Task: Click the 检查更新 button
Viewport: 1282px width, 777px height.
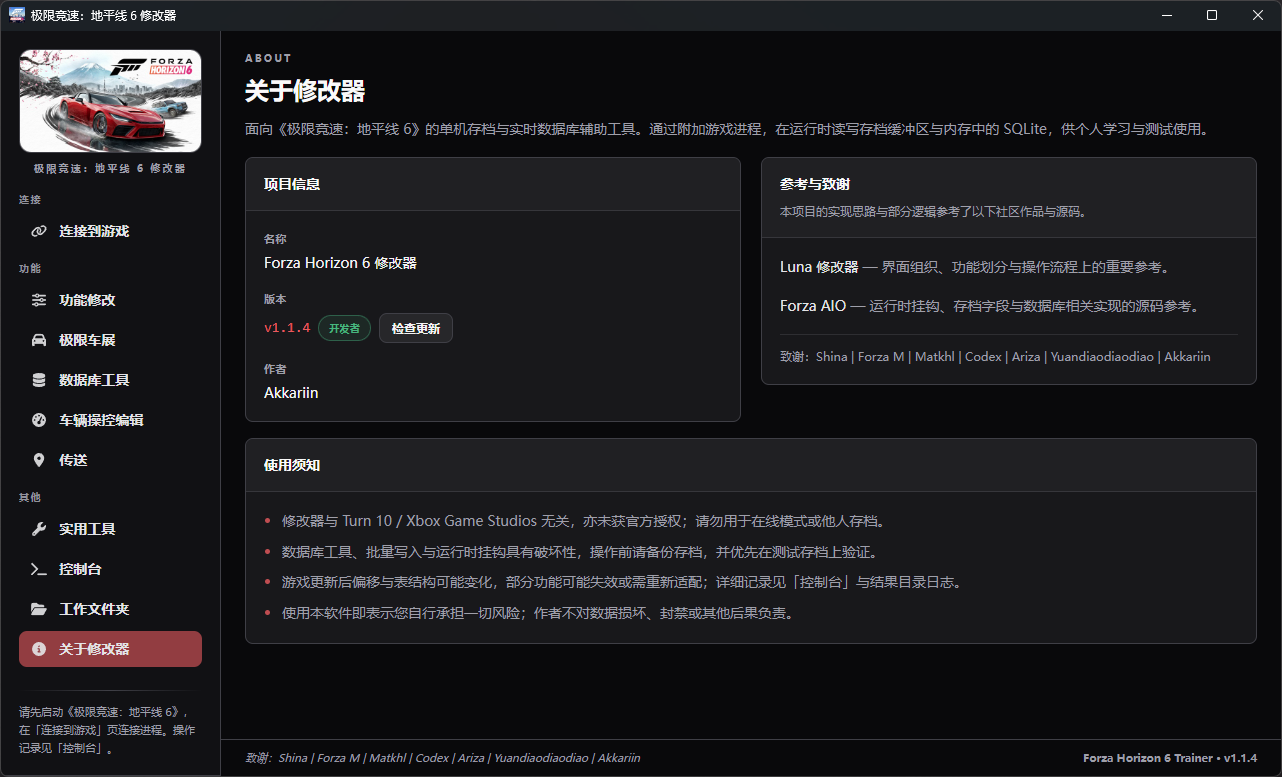Action: pyautogui.click(x=416, y=328)
